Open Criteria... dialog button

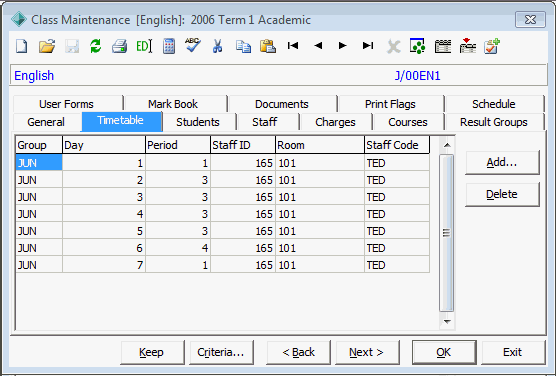[221, 352]
